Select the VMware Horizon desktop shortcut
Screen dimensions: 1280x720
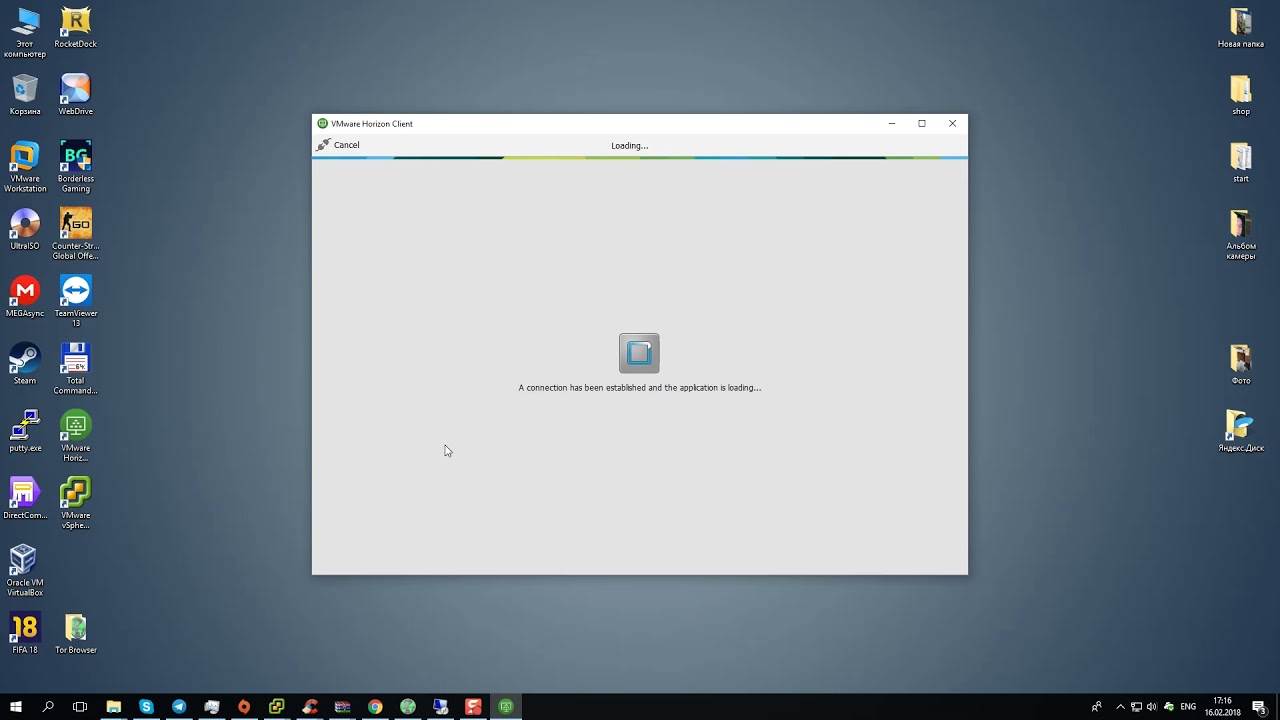point(75,436)
